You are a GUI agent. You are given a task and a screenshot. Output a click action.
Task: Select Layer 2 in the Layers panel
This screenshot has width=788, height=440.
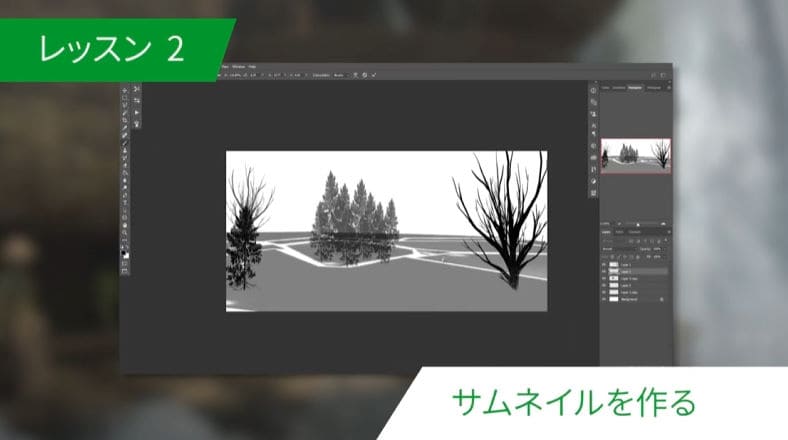[635, 271]
